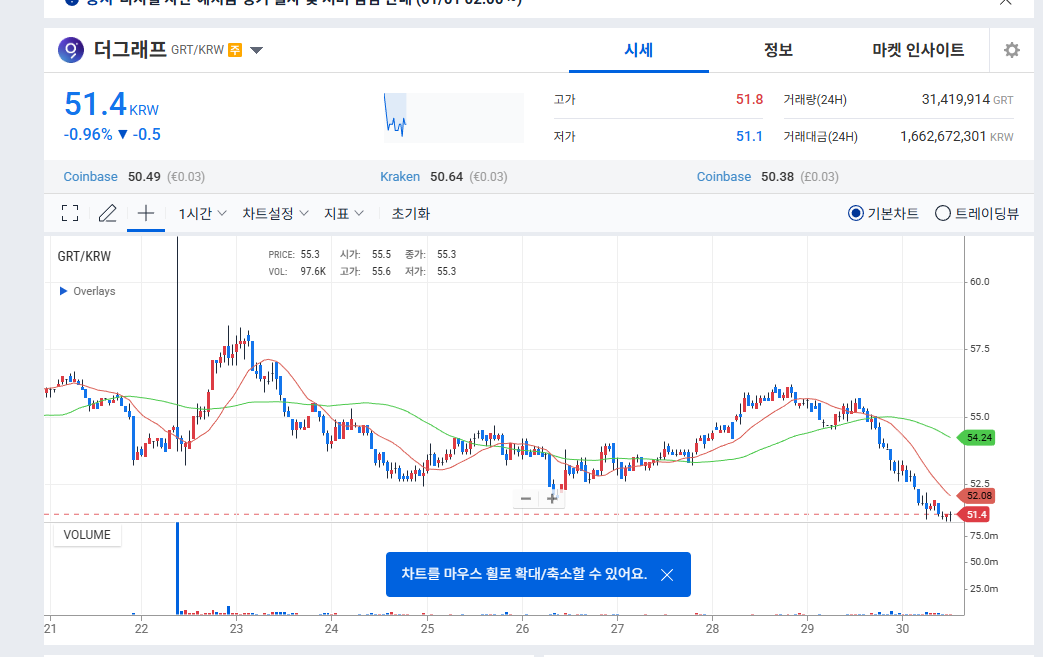1043x657 pixels.
Task: Click the fullscreen chart icon
Action: [70, 213]
